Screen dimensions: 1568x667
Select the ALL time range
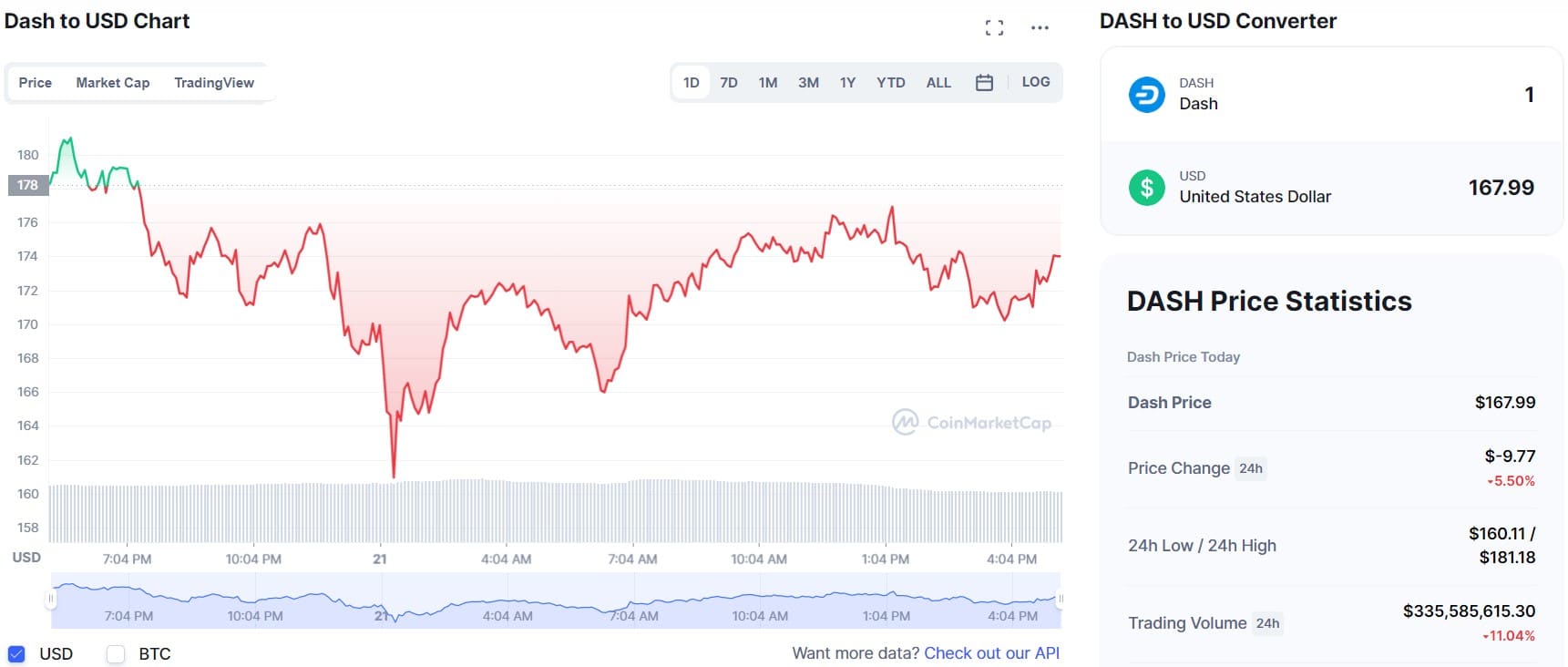pyautogui.click(x=938, y=83)
